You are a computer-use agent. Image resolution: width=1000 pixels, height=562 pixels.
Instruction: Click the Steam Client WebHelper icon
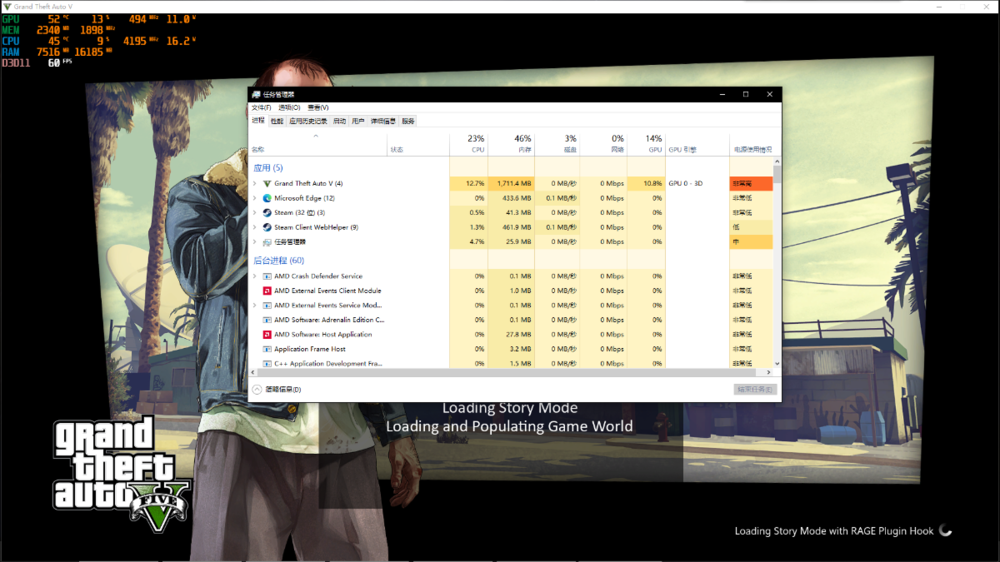point(267,227)
